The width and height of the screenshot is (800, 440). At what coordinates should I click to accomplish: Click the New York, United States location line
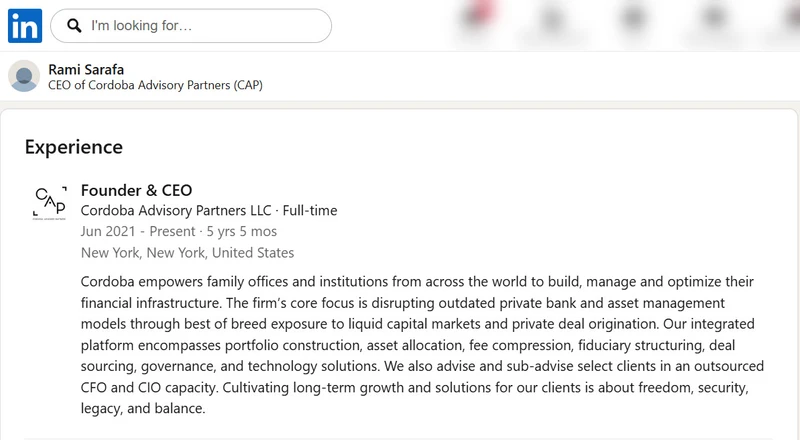[x=187, y=253]
